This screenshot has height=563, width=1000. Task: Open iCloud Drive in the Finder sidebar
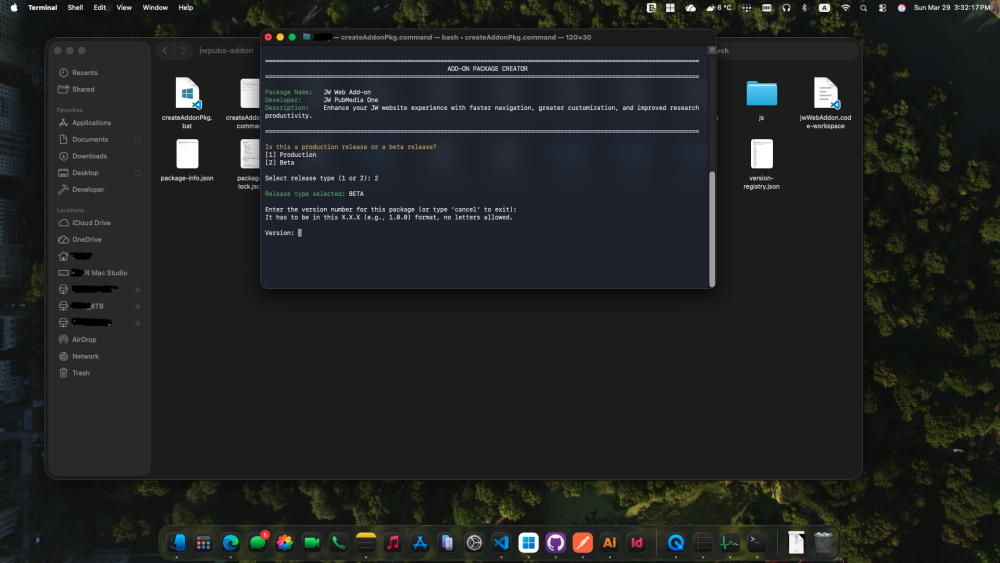point(91,223)
